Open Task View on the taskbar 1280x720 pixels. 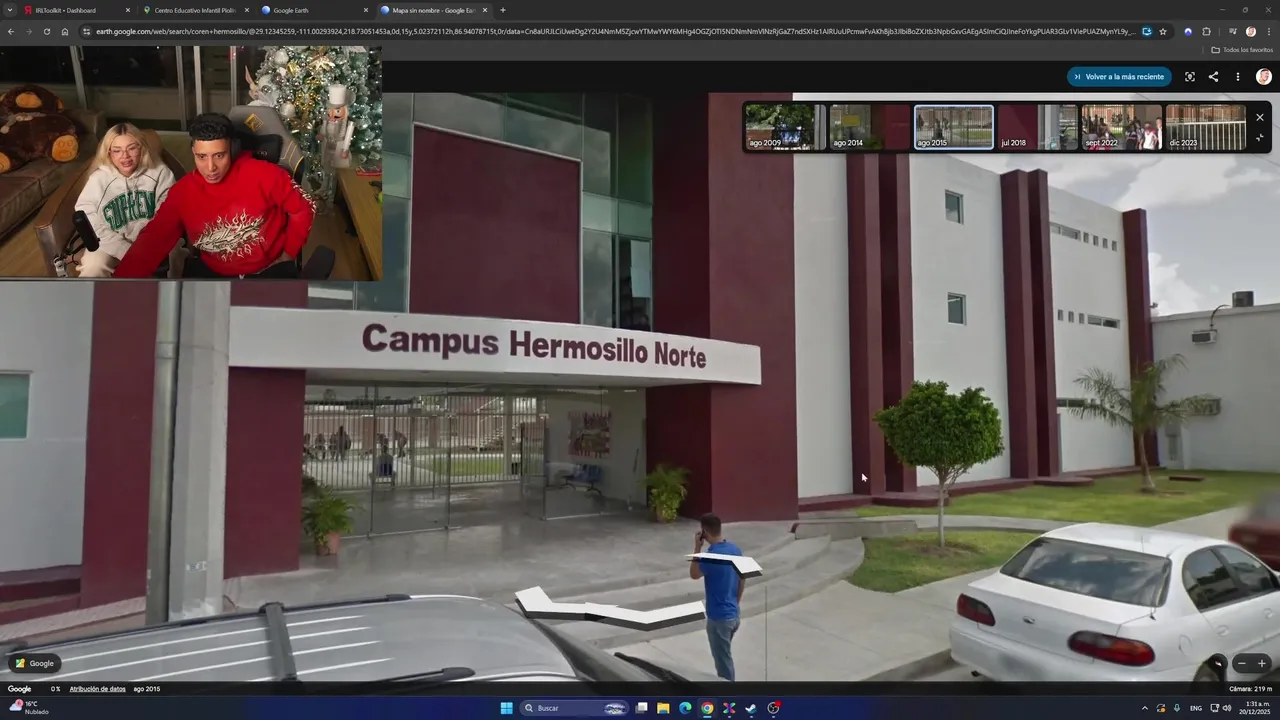click(x=641, y=708)
